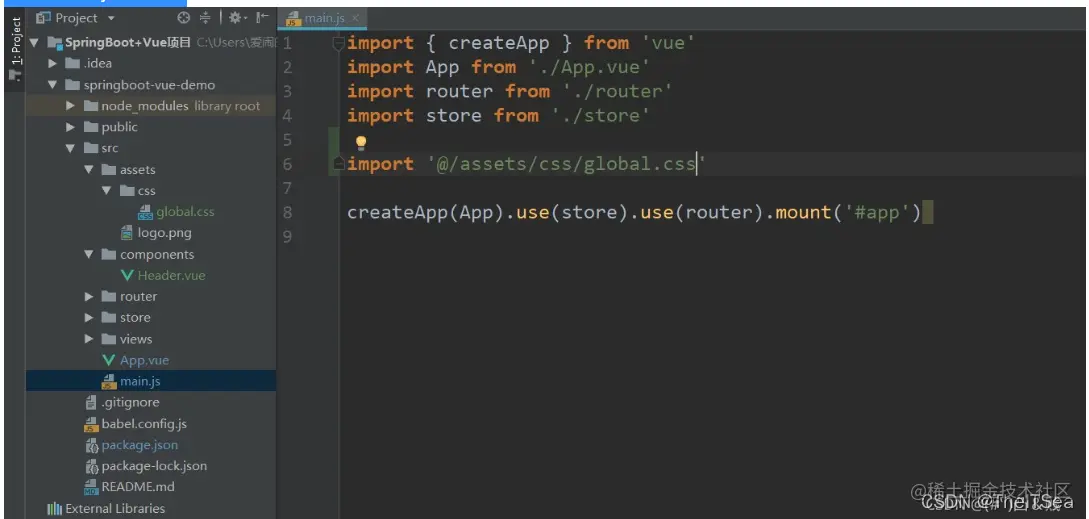Viewport: 1089px width, 519px height.
Task: Click the mount('#app') call
Action: (848, 212)
